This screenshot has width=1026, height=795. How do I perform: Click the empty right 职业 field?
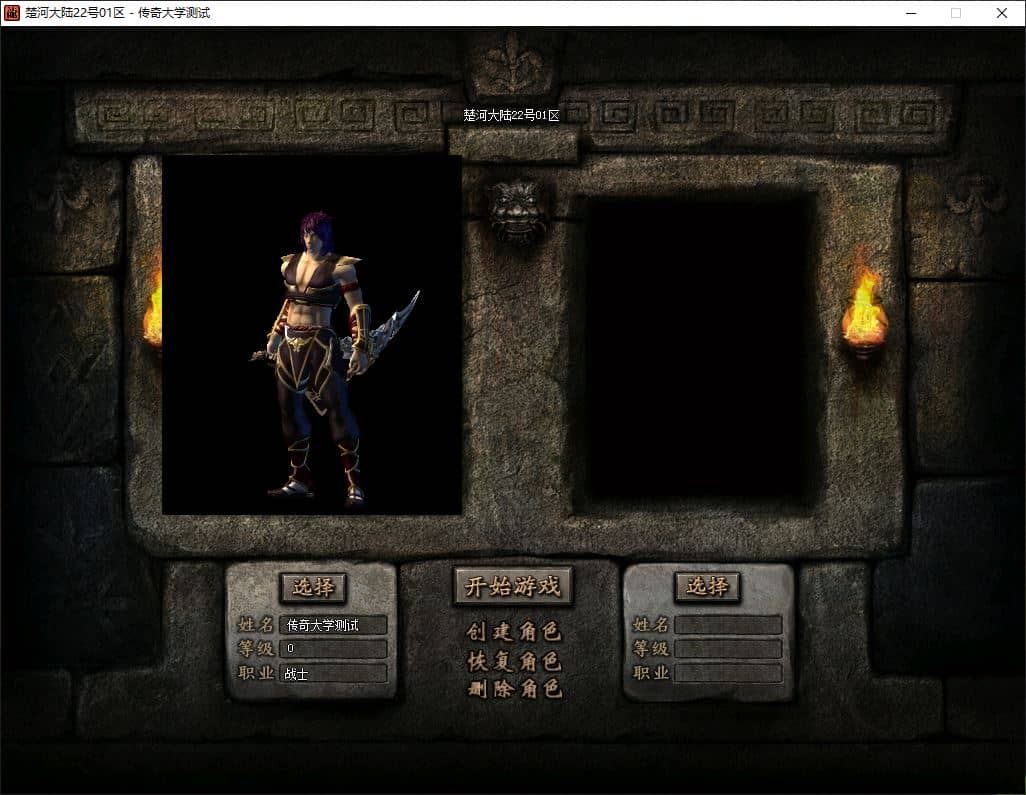pos(728,673)
